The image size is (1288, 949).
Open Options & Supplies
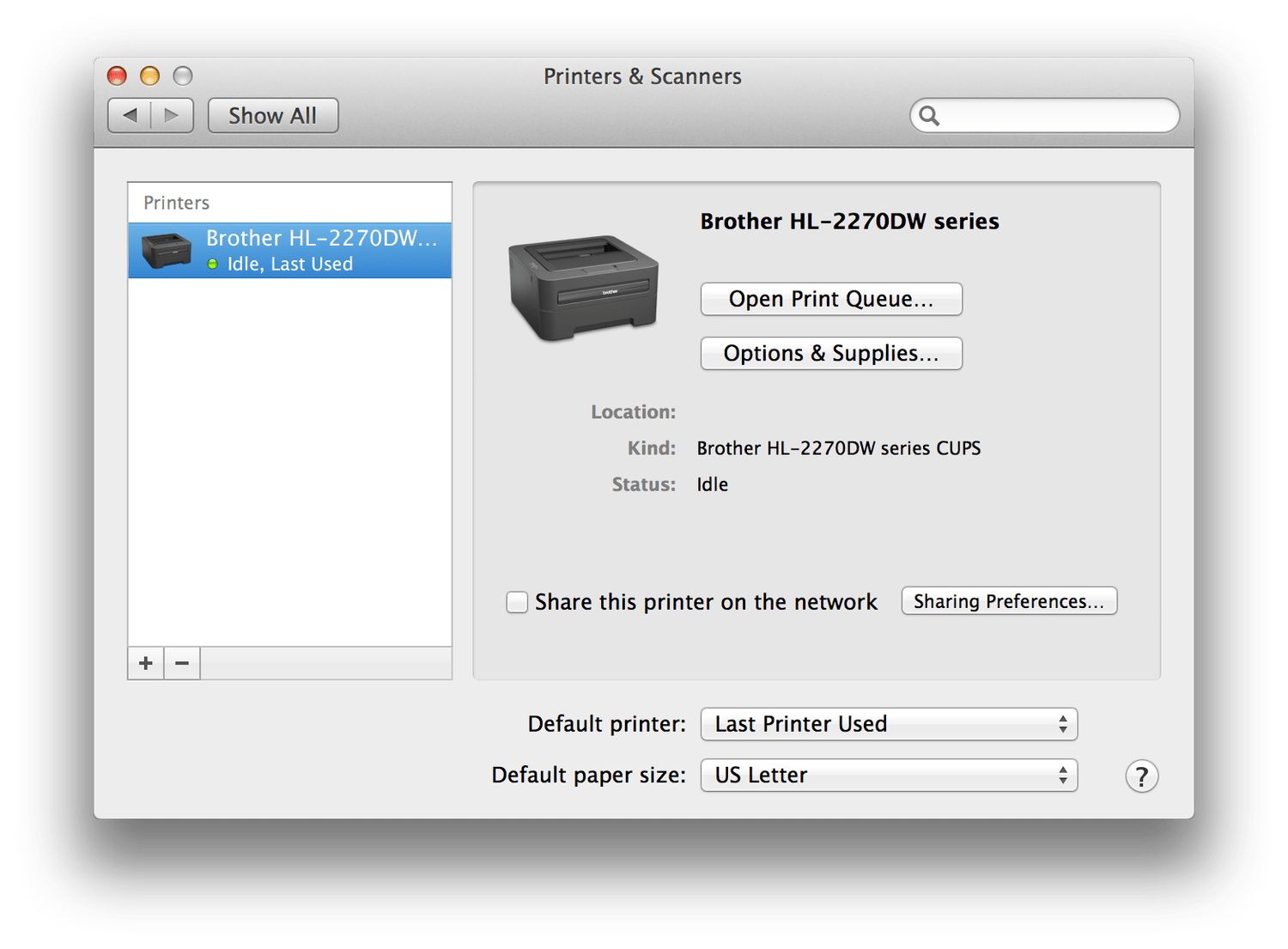pos(831,353)
